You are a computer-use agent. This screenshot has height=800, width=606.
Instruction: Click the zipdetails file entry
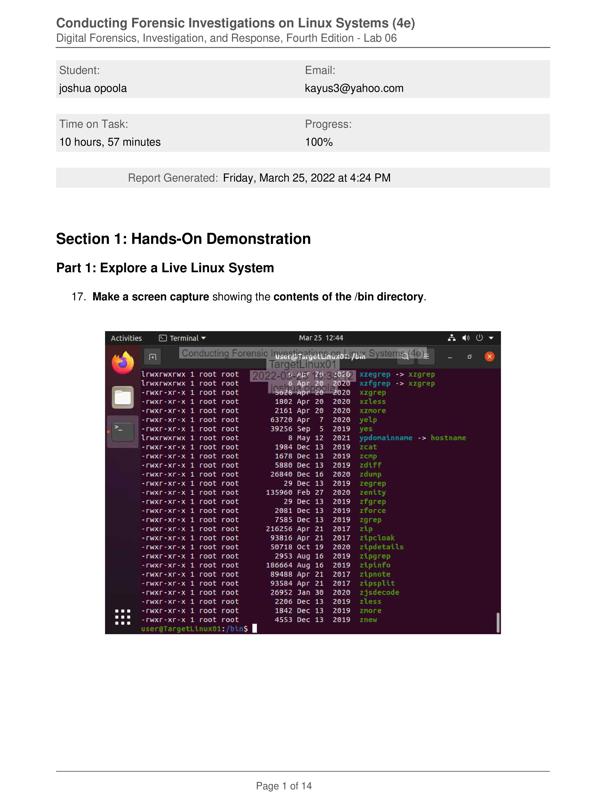click(x=382, y=547)
